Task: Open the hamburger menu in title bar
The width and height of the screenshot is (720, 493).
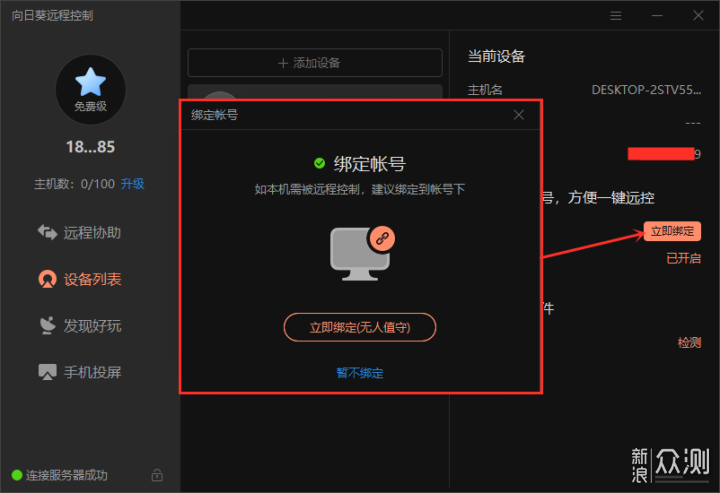Action: point(616,16)
